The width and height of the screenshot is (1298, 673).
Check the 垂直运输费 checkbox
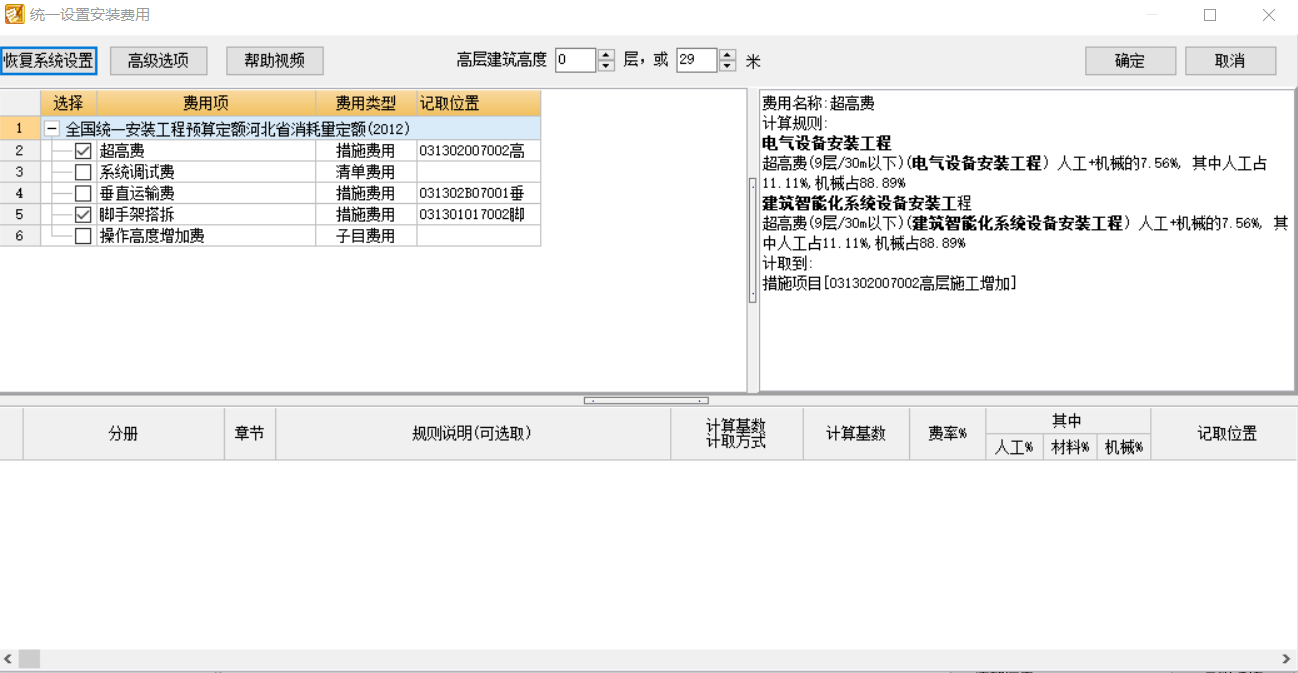83,193
